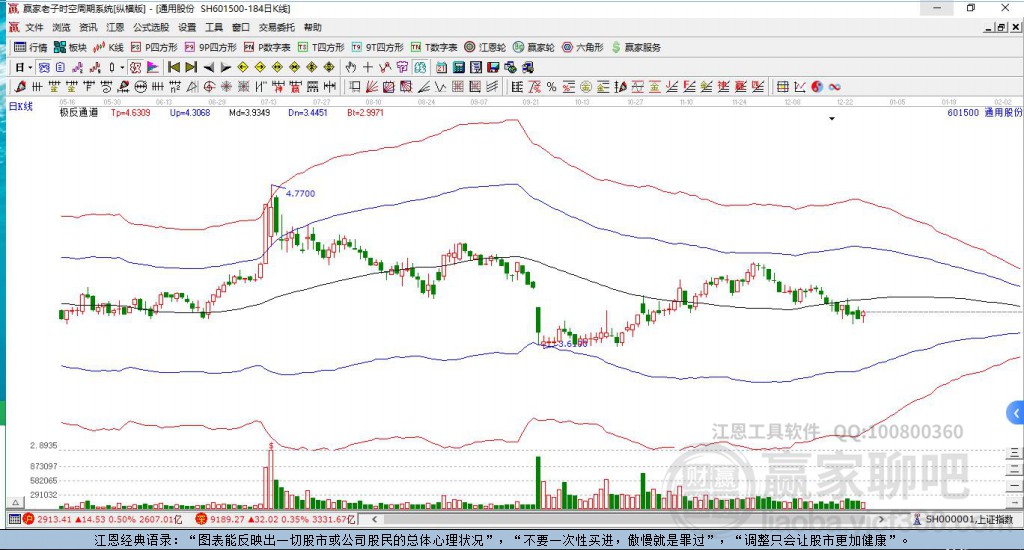Open the 窗口 menu
Viewport: 1024px width, 550px height.
click(x=241, y=27)
